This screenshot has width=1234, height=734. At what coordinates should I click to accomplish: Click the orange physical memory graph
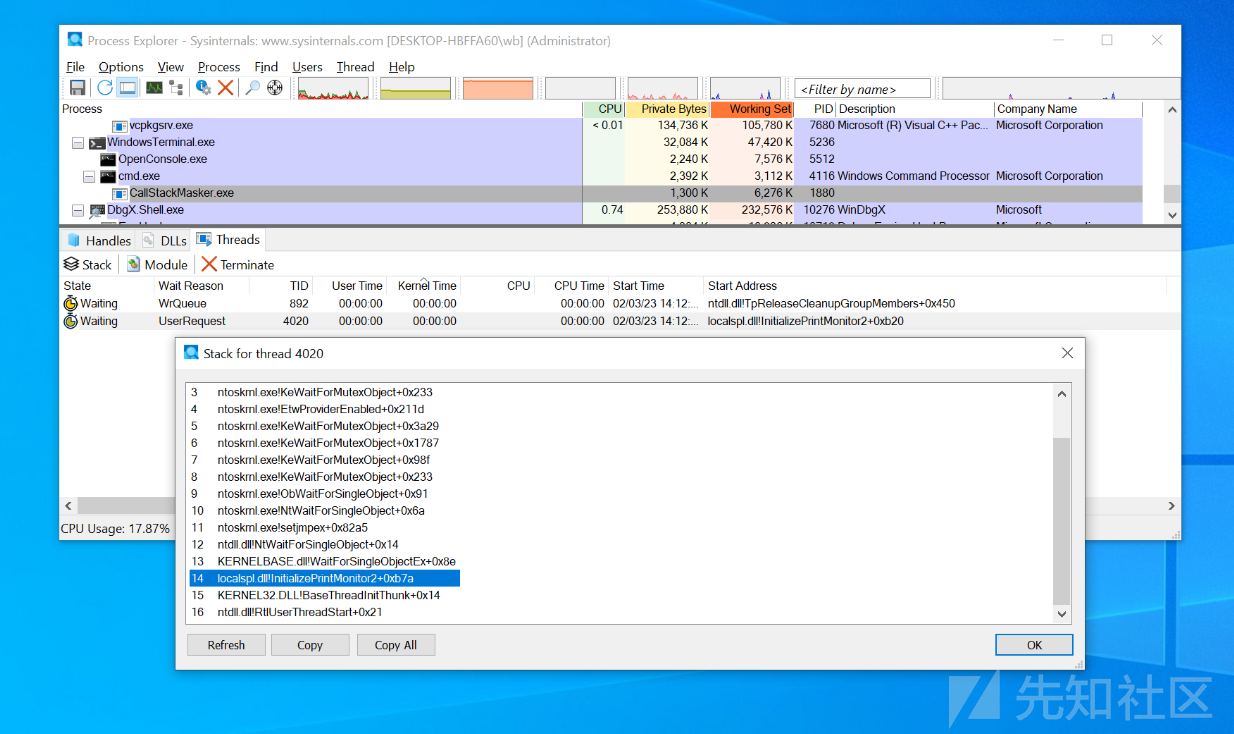[x=498, y=89]
